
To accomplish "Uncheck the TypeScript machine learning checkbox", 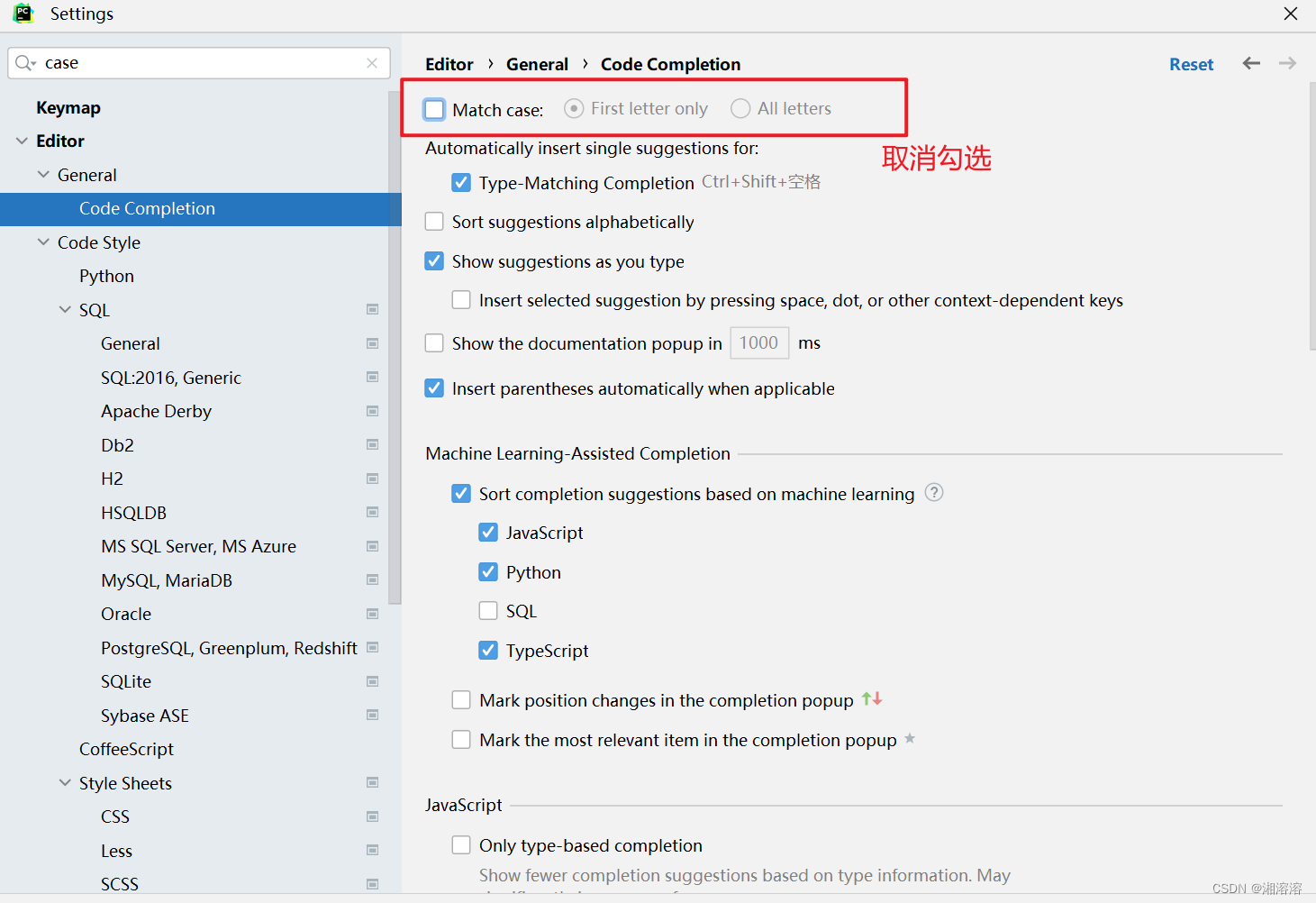I will coord(488,651).
